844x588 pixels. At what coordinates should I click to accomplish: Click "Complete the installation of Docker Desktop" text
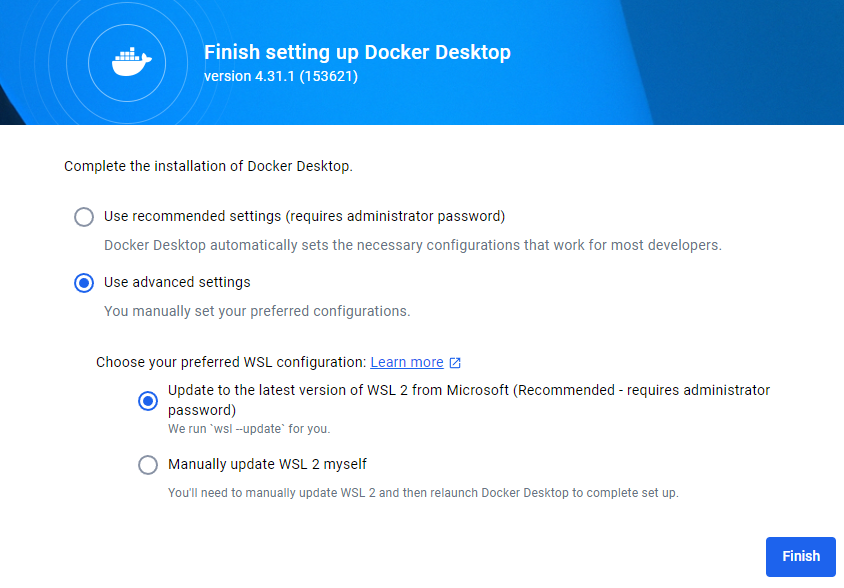pyautogui.click(x=208, y=166)
